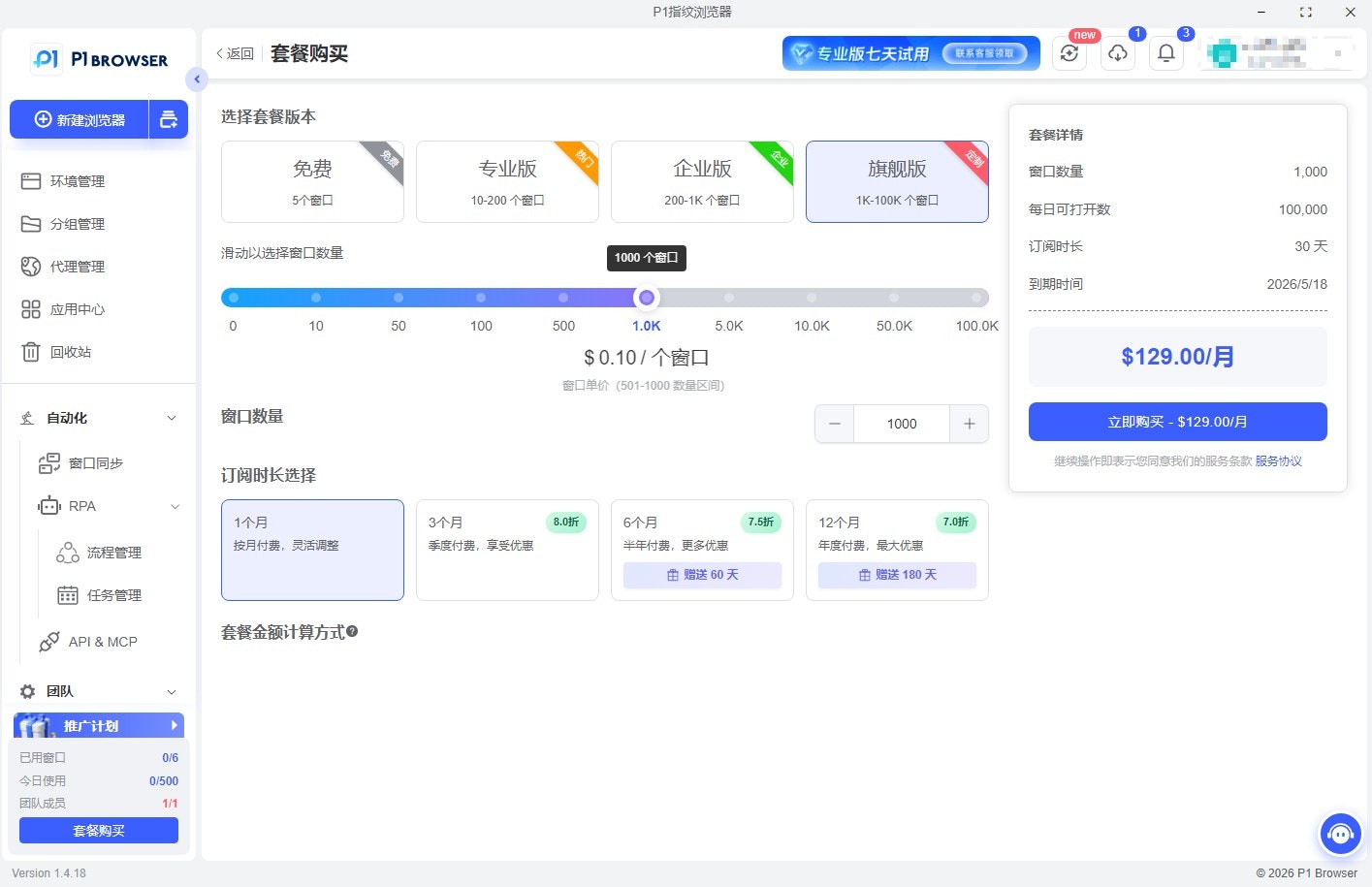Open 任务管理 under RPA

112,595
